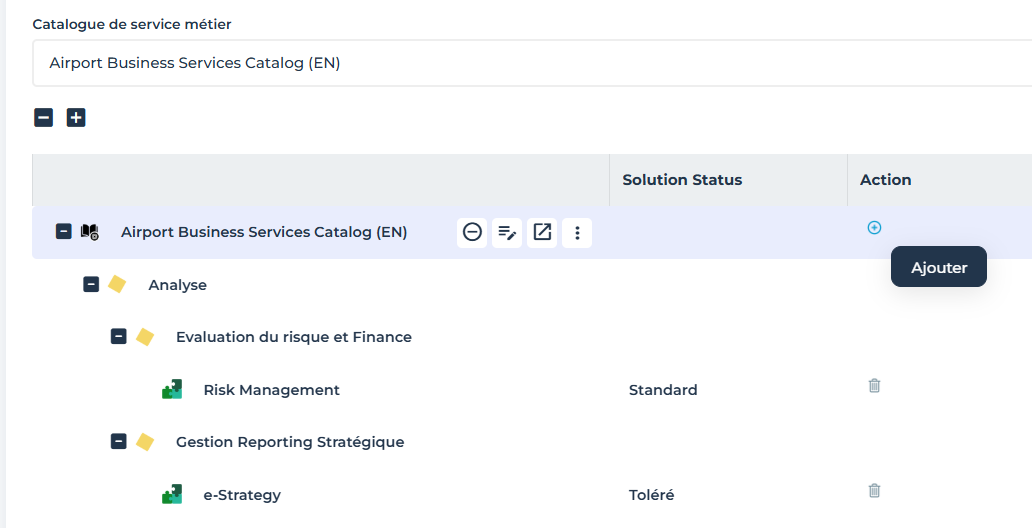The image size is (1032, 528).
Task: Collapse Evaluation du risque et Finance node
Action: coord(118,337)
